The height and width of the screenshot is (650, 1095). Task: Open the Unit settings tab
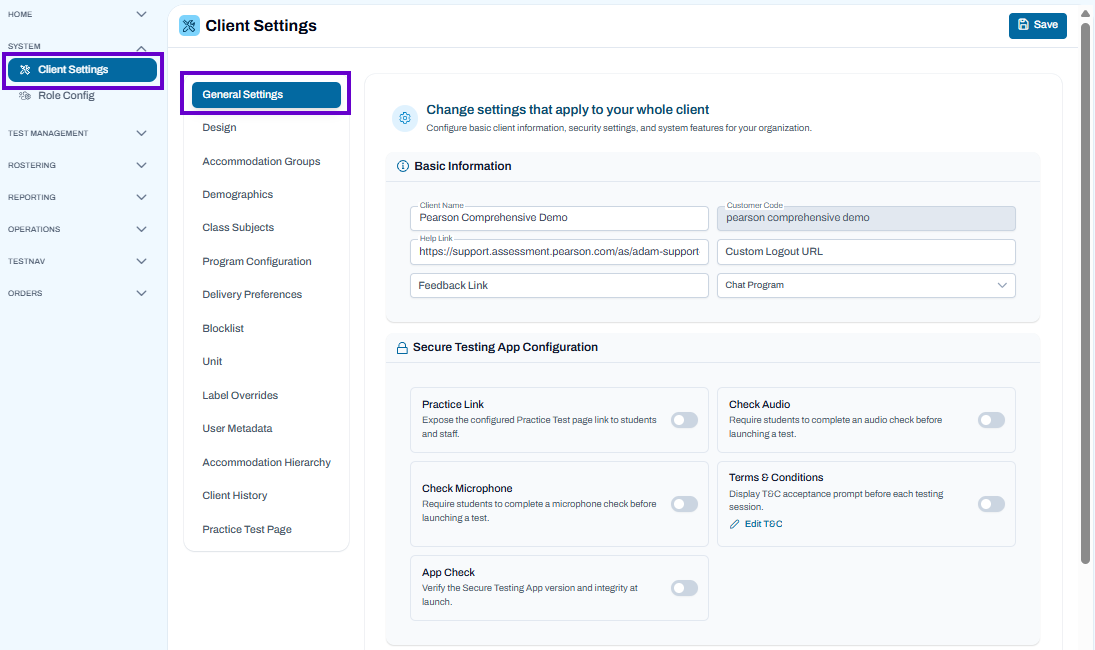(212, 362)
